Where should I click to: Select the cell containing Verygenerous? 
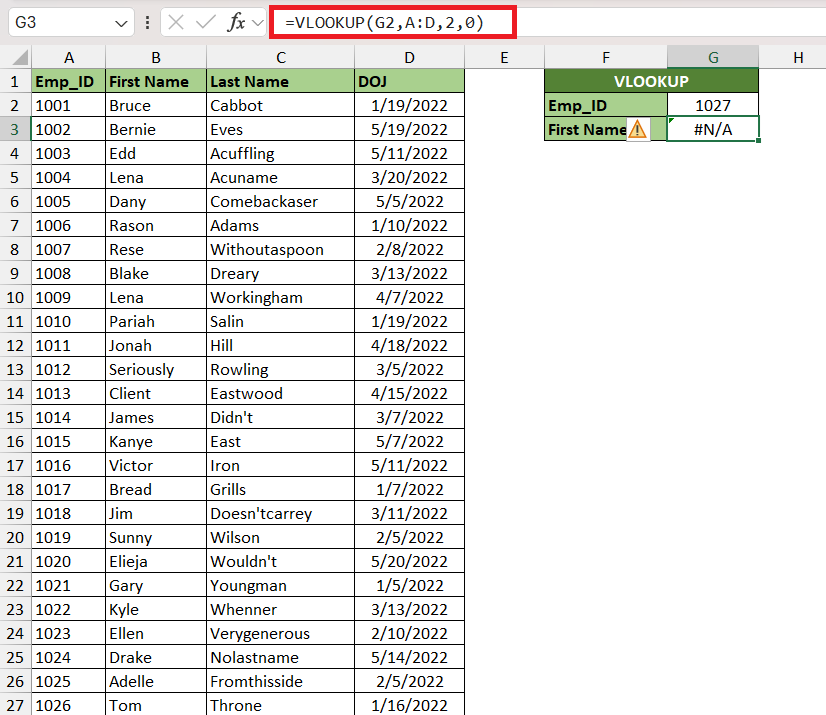[x=281, y=633]
